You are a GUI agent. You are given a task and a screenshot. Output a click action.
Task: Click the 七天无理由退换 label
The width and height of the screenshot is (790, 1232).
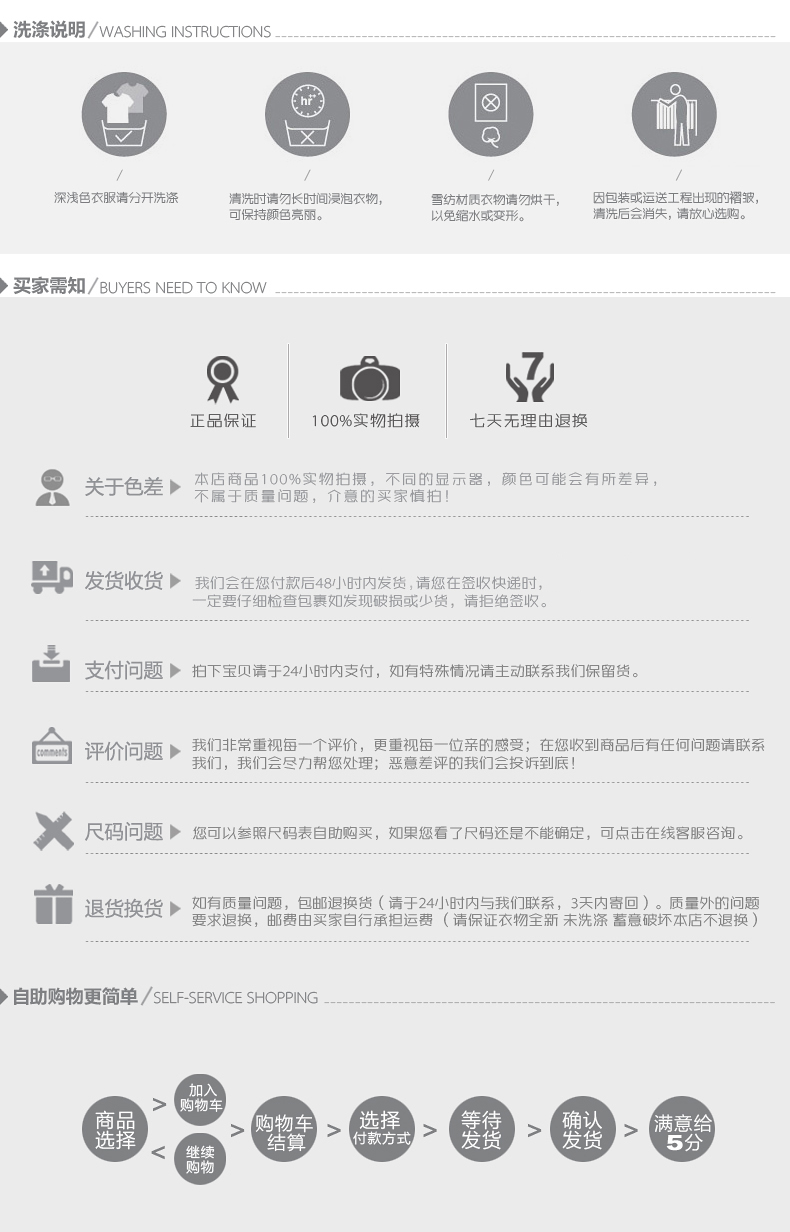click(529, 421)
